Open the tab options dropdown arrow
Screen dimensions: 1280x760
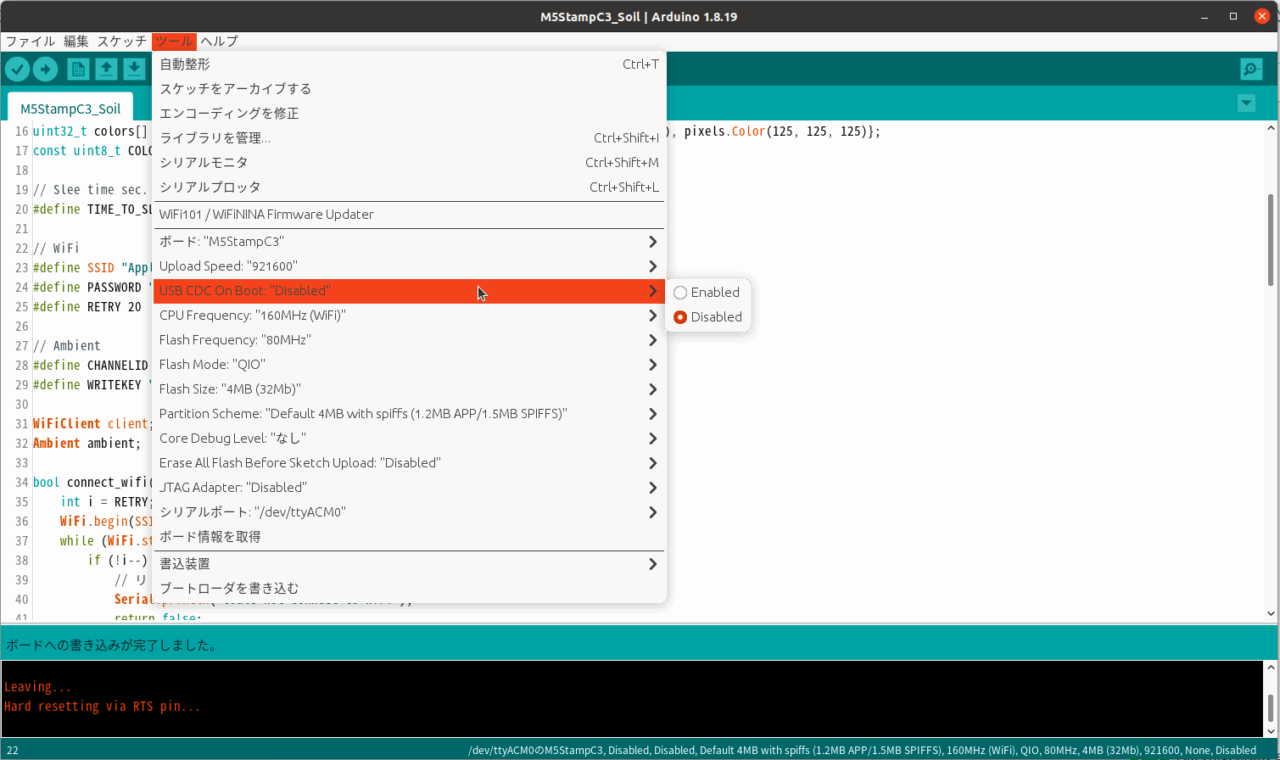pyautogui.click(x=1246, y=103)
